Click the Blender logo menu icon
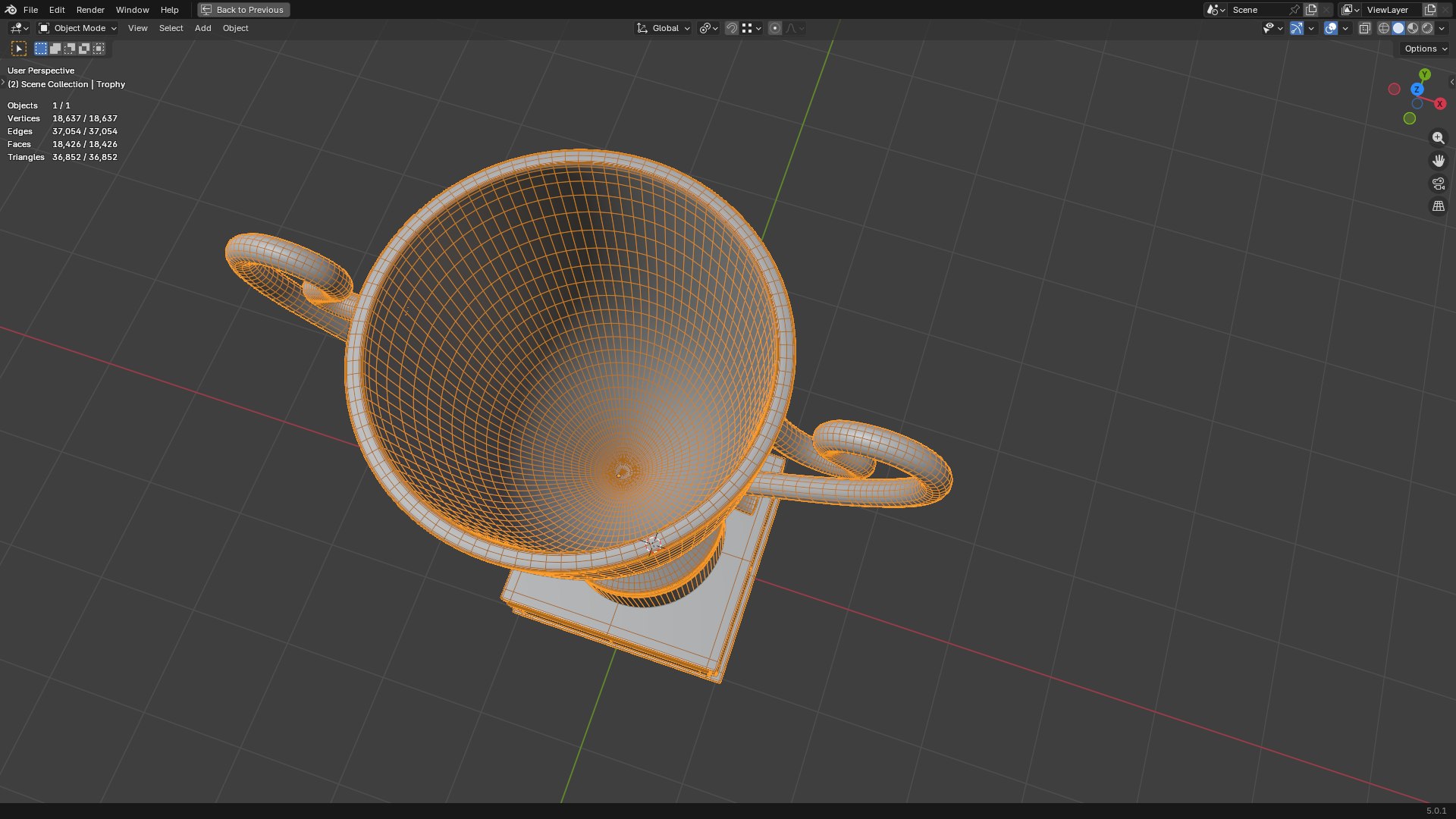The width and height of the screenshot is (1456, 819). coord(11,10)
